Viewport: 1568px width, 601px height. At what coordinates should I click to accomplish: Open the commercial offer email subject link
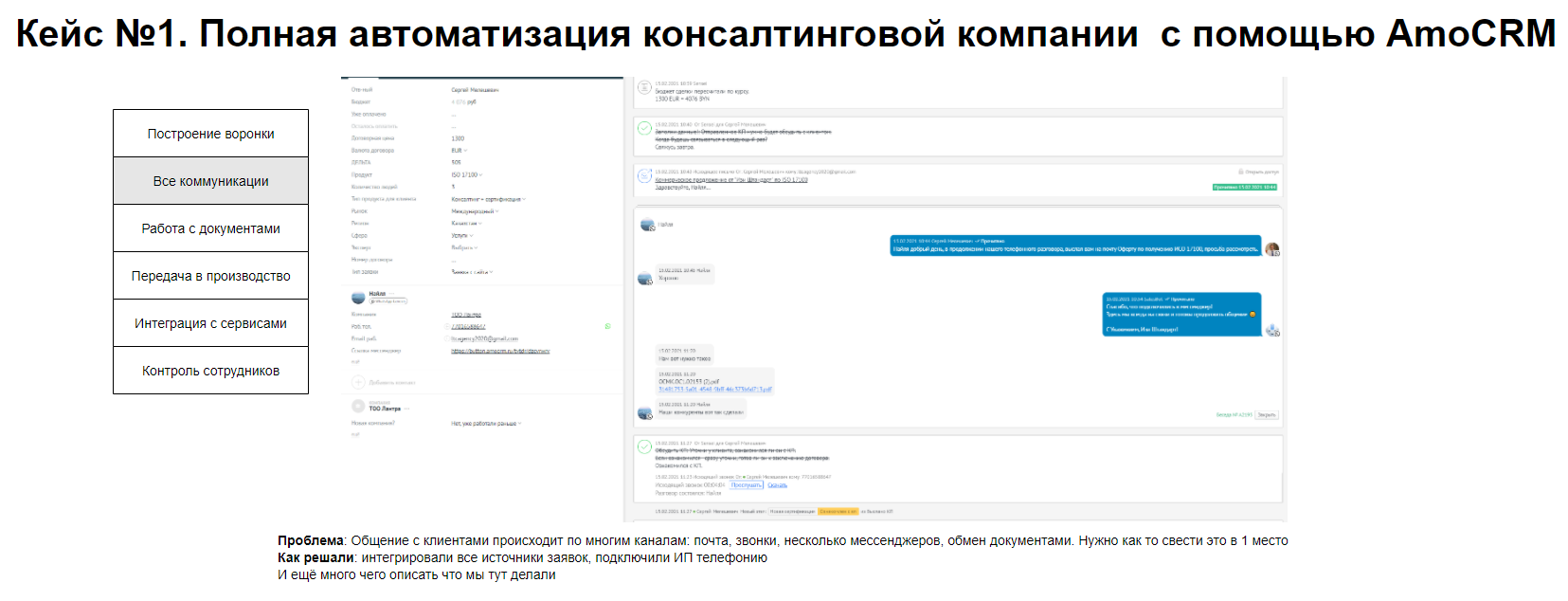(x=731, y=179)
